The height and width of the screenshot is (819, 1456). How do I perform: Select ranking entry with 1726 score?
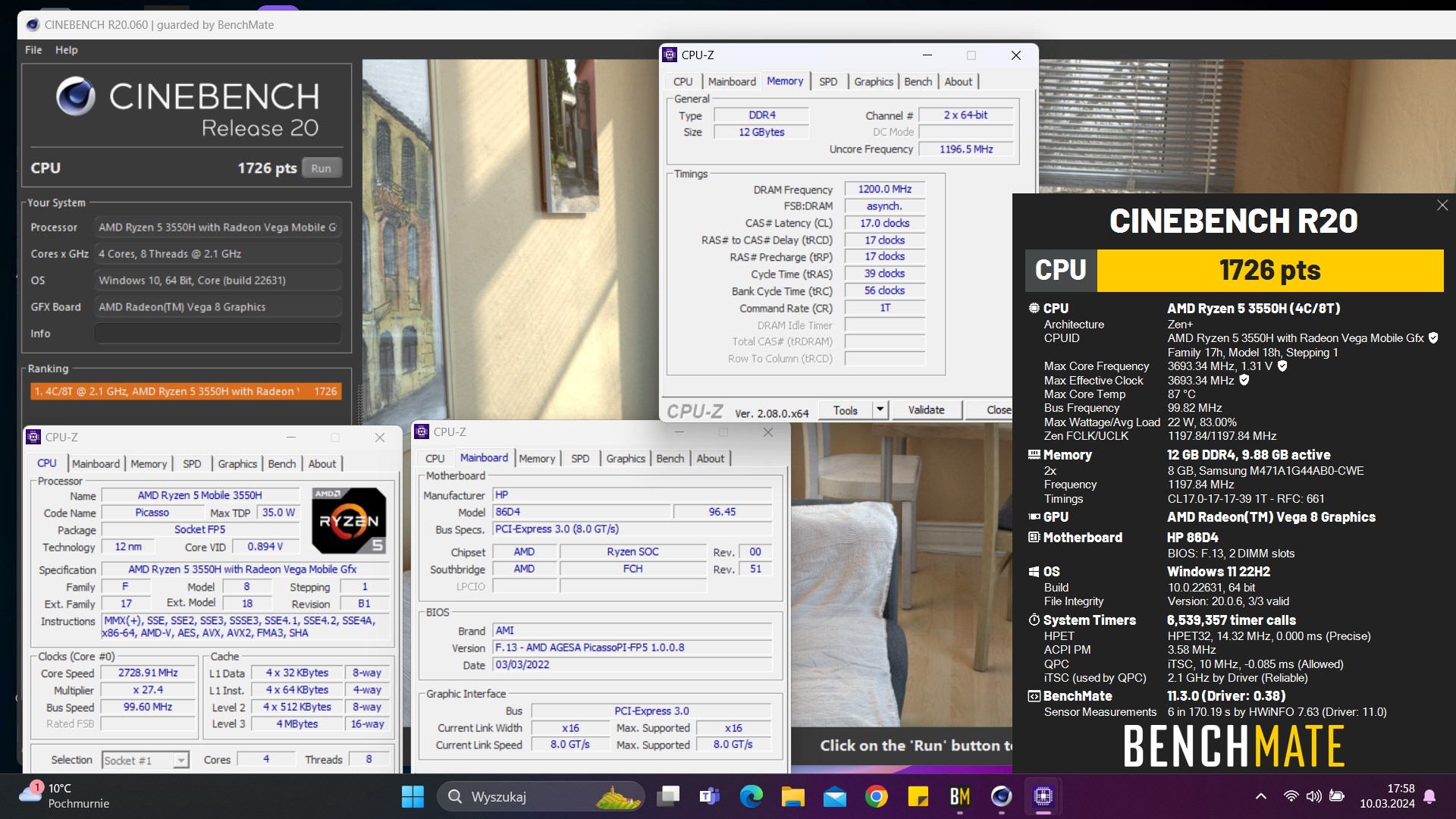(186, 391)
